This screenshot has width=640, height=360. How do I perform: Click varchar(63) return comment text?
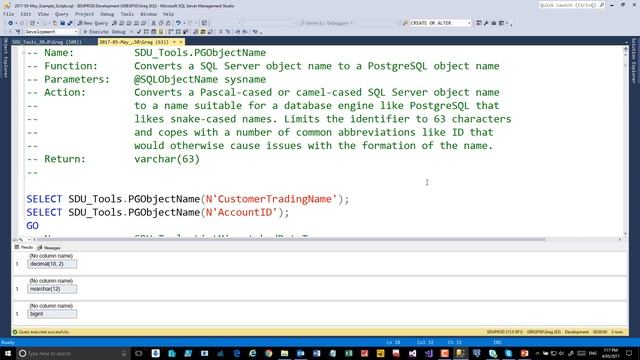click(x=167, y=159)
